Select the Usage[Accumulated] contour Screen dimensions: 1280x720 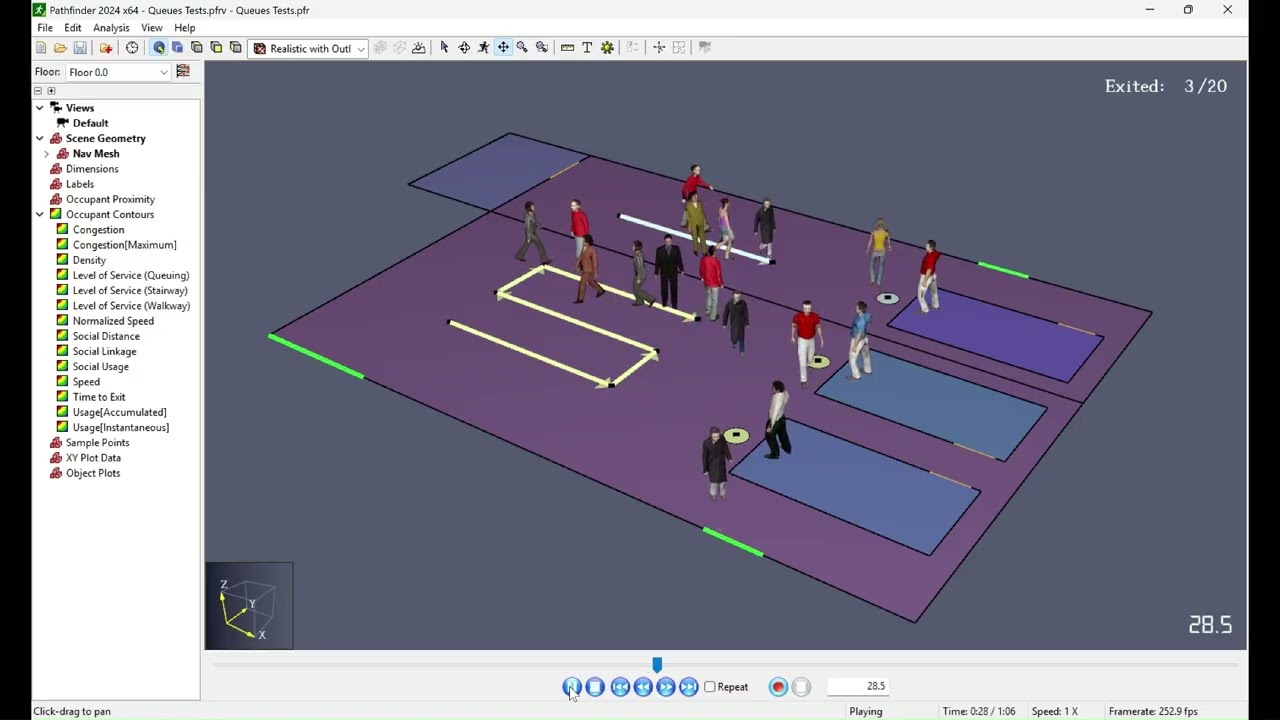(119, 412)
